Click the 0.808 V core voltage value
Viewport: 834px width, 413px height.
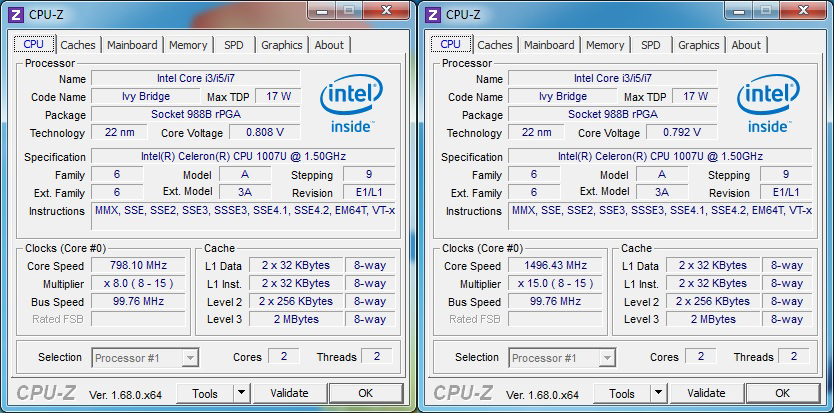[265, 132]
